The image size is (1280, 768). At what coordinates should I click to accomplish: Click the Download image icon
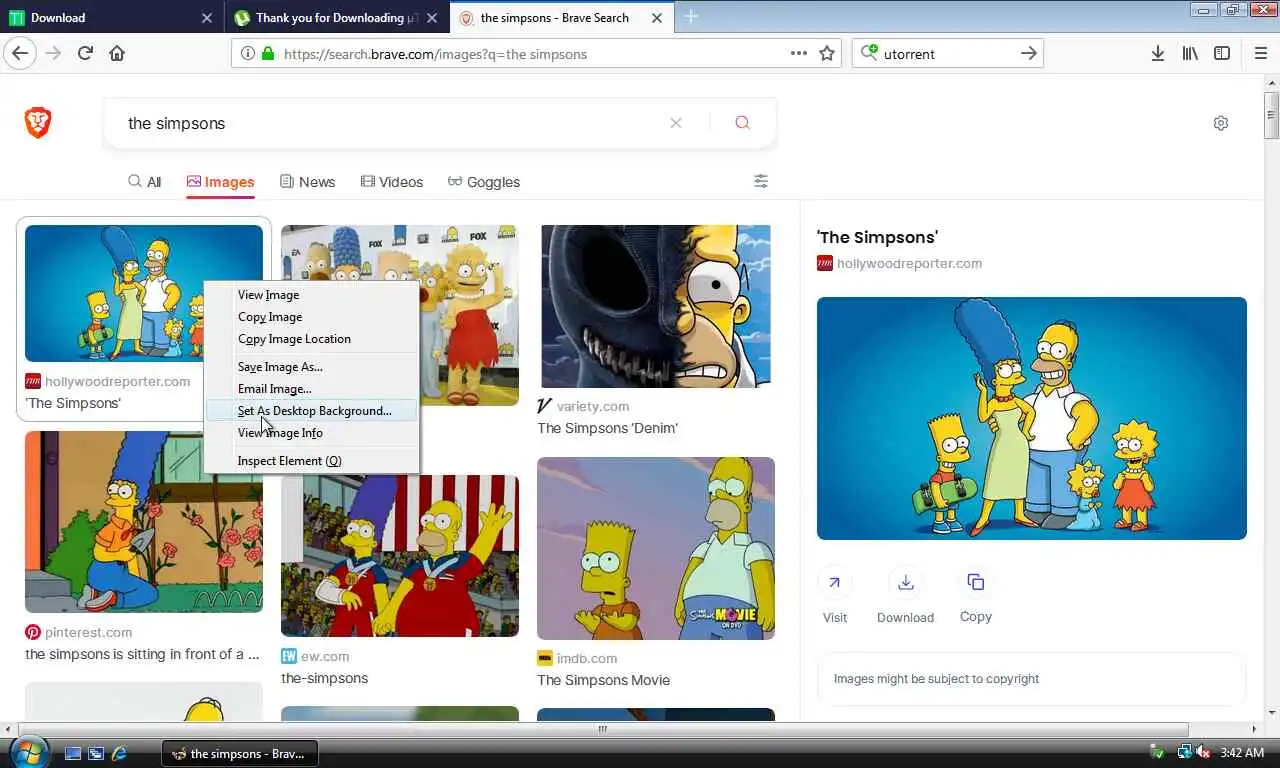905,582
